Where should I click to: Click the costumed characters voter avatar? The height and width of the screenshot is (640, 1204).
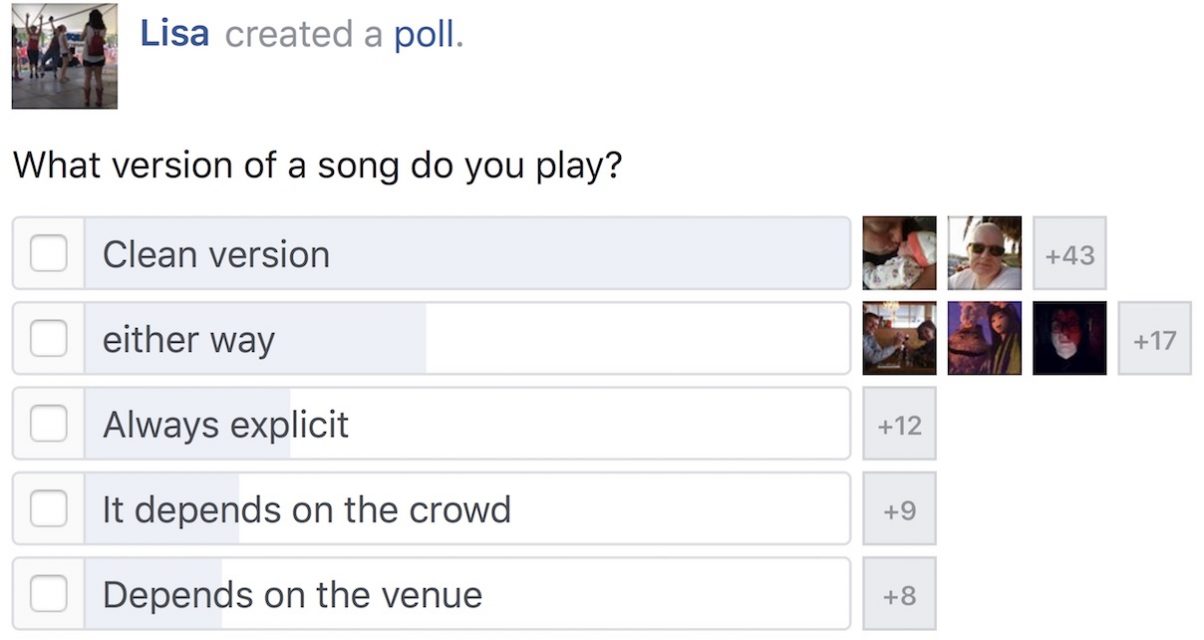pos(983,339)
